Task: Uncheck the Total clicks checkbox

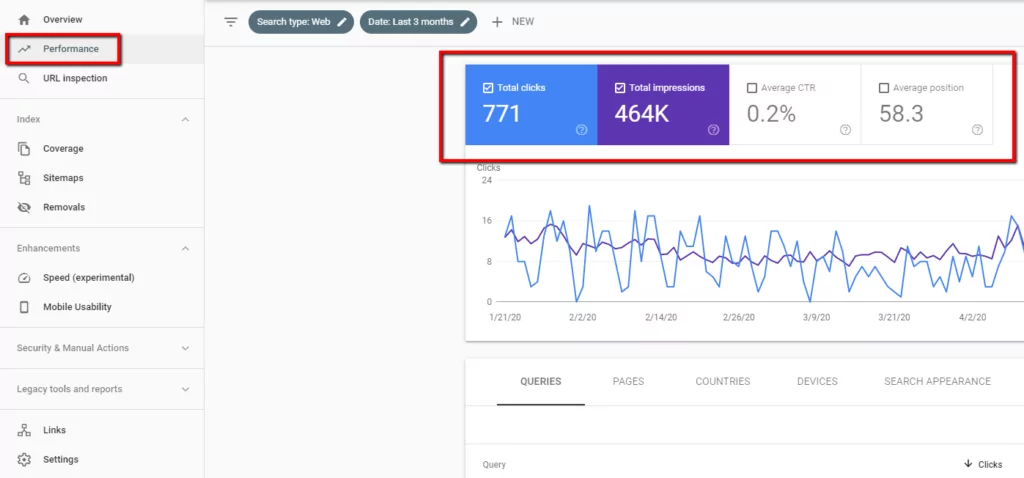Action: pyautogui.click(x=488, y=88)
